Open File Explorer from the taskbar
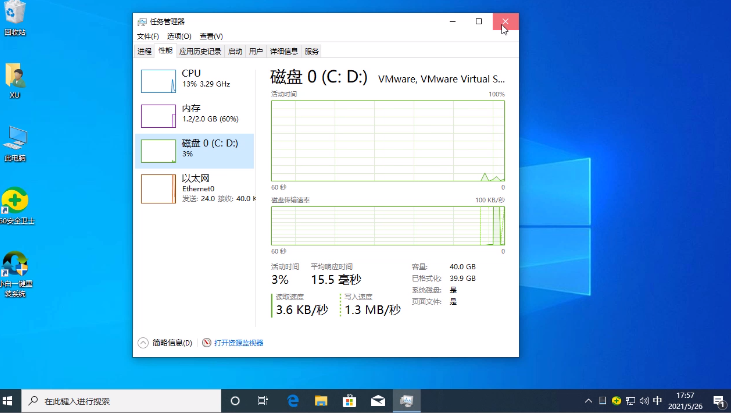This screenshot has height=413, width=731. point(322,401)
